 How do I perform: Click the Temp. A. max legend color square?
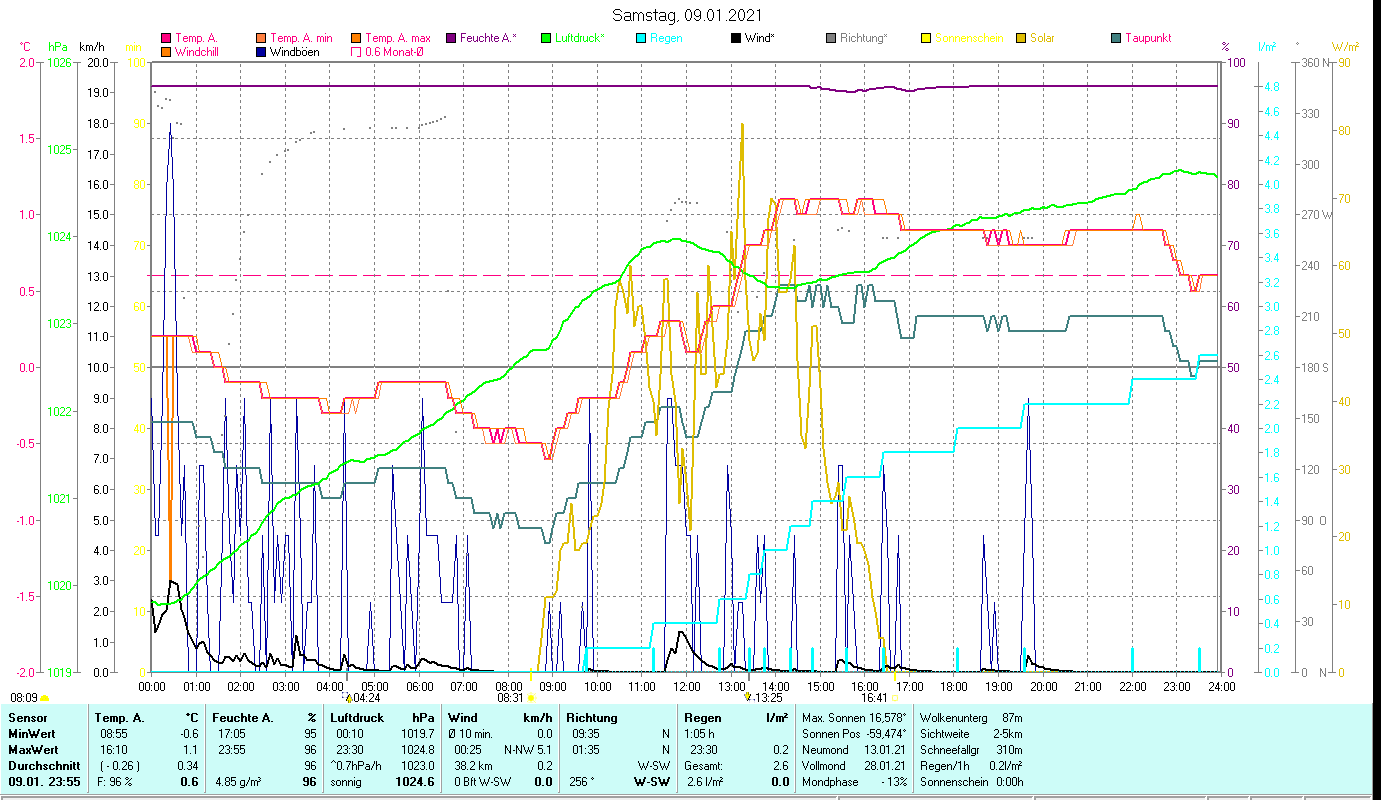coord(356,38)
